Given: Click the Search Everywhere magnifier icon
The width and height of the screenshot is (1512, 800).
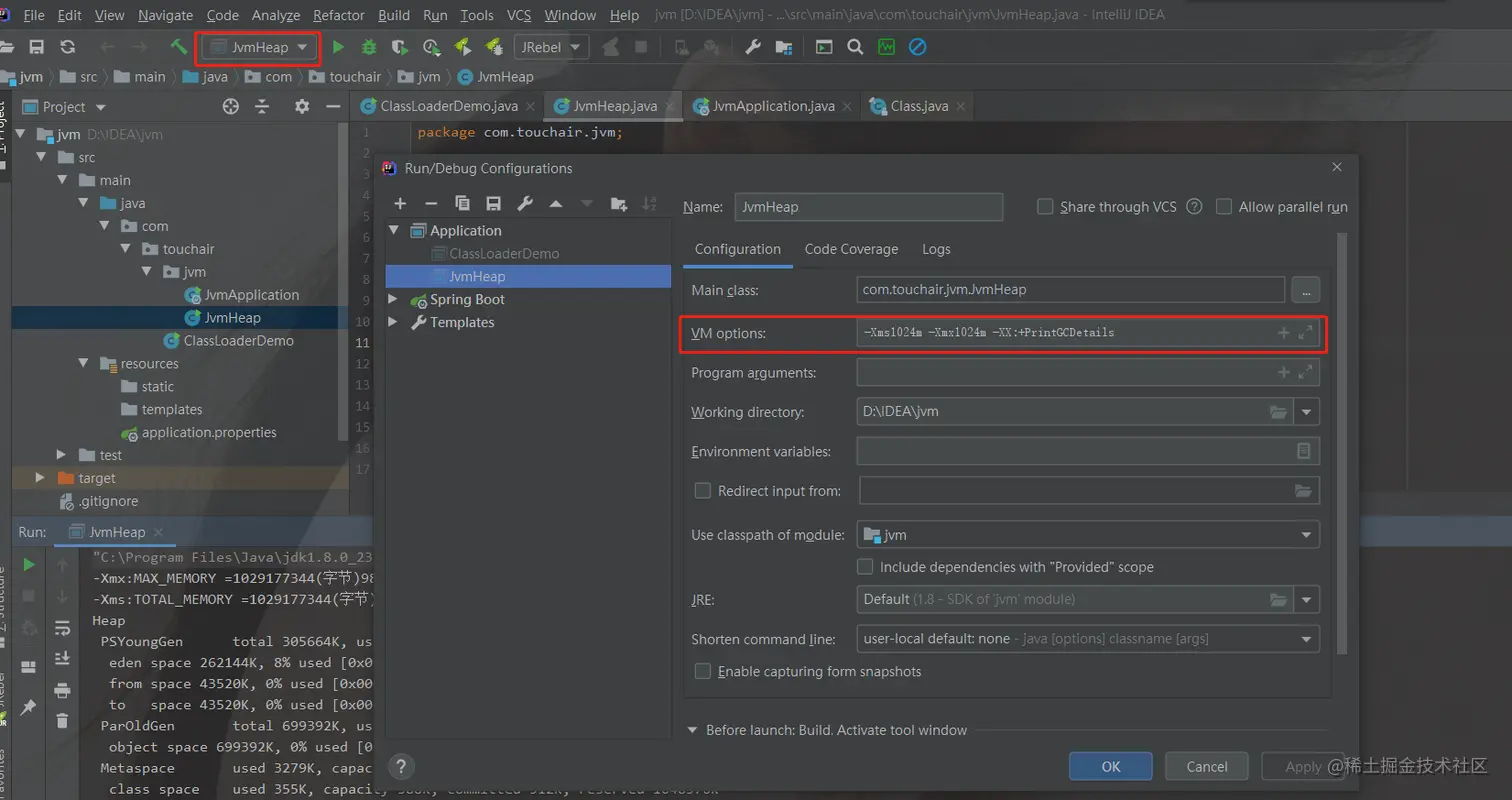Looking at the screenshot, I should coord(855,47).
